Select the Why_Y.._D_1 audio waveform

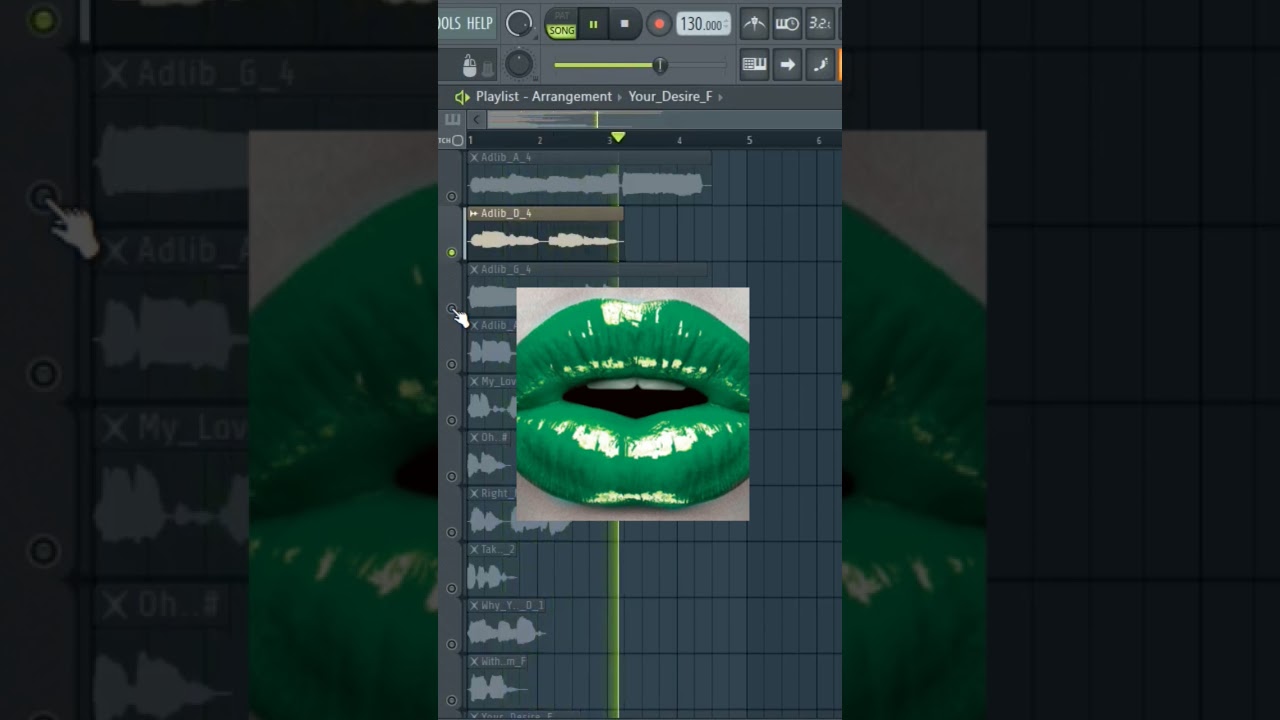pos(507,632)
